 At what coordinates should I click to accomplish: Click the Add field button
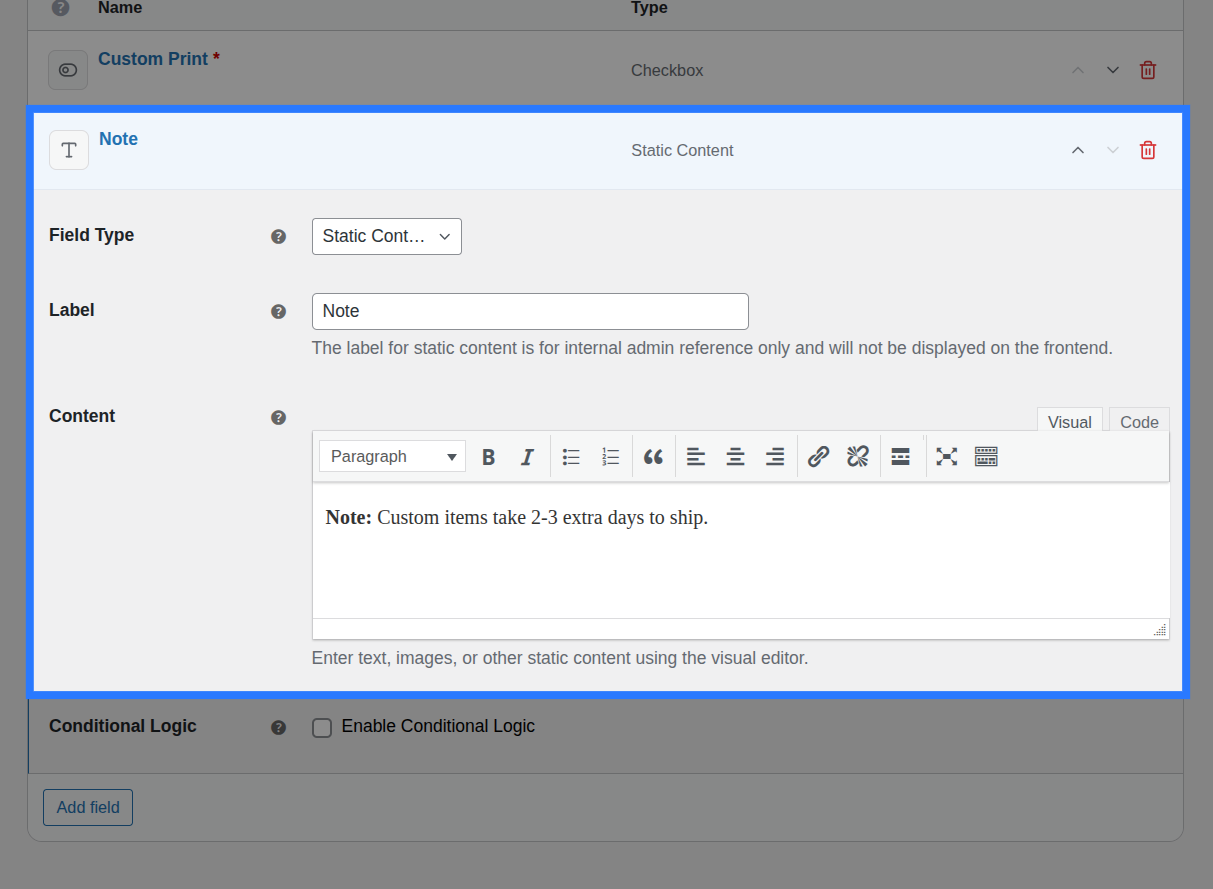tap(88, 807)
